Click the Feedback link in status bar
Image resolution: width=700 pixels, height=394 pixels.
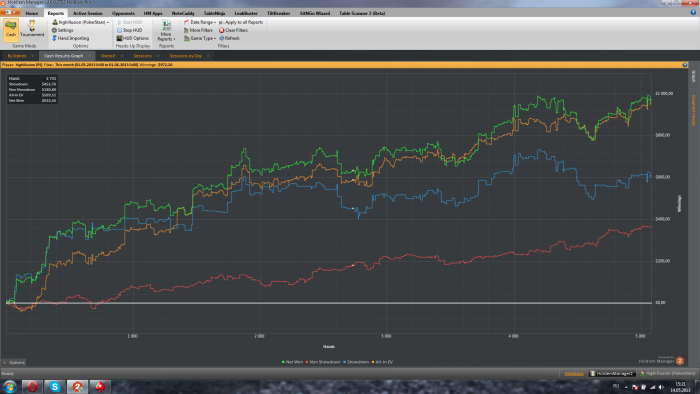[574, 373]
